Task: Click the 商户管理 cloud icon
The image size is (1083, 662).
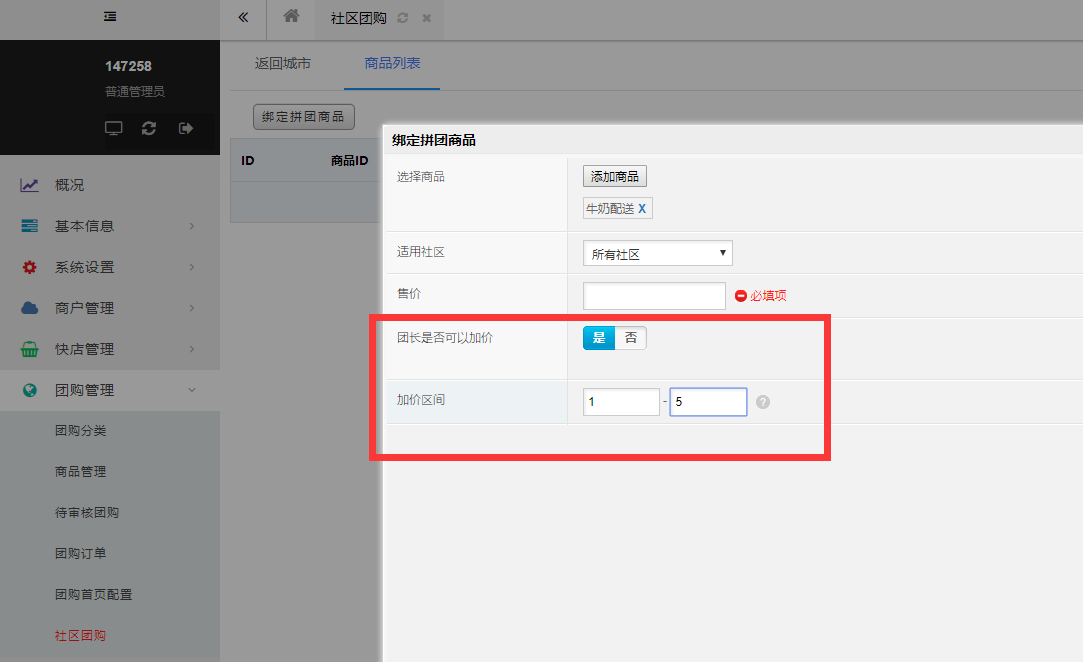Action: (30, 307)
